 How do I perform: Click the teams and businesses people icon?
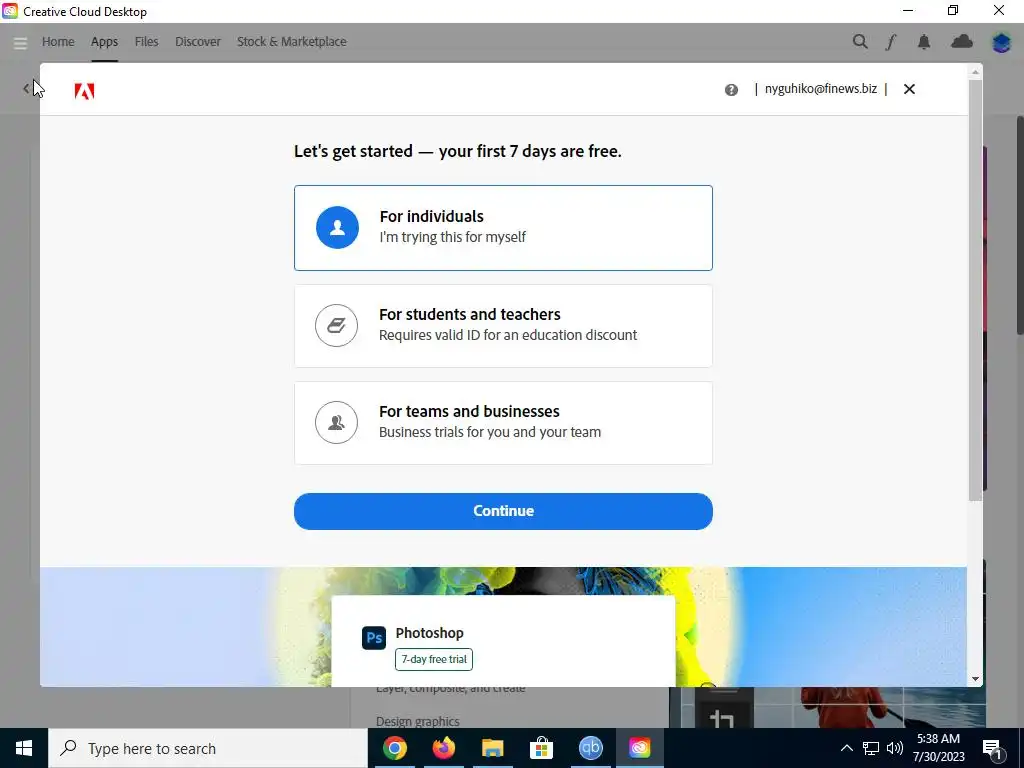(x=336, y=423)
